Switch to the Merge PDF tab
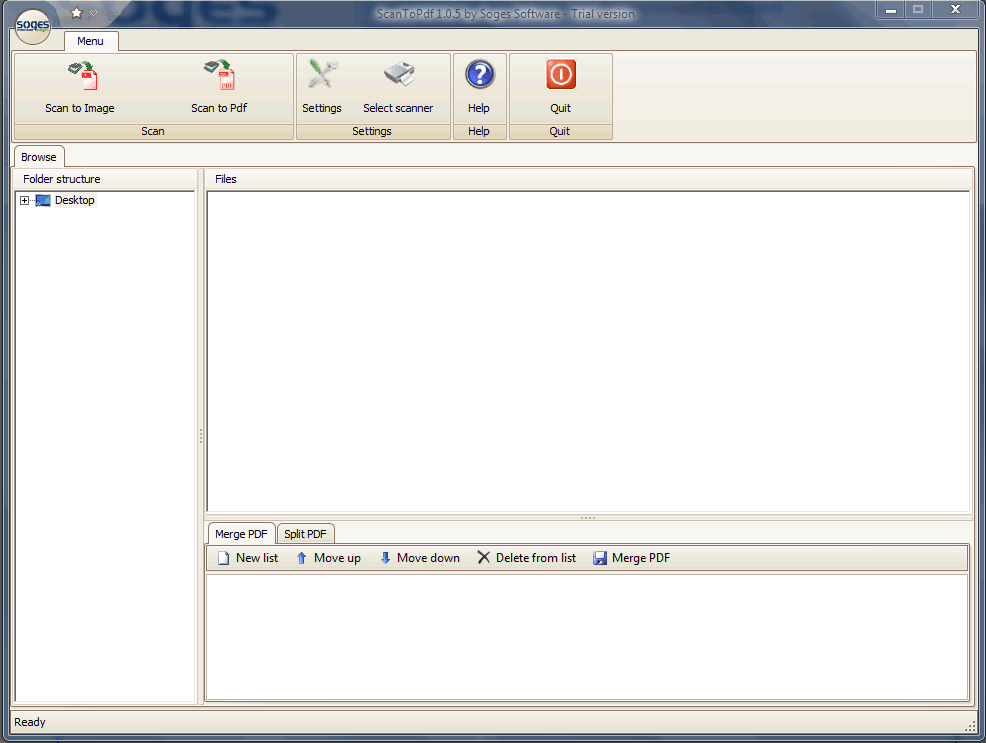This screenshot has width=986, height=743. click(x=241, y=534)
